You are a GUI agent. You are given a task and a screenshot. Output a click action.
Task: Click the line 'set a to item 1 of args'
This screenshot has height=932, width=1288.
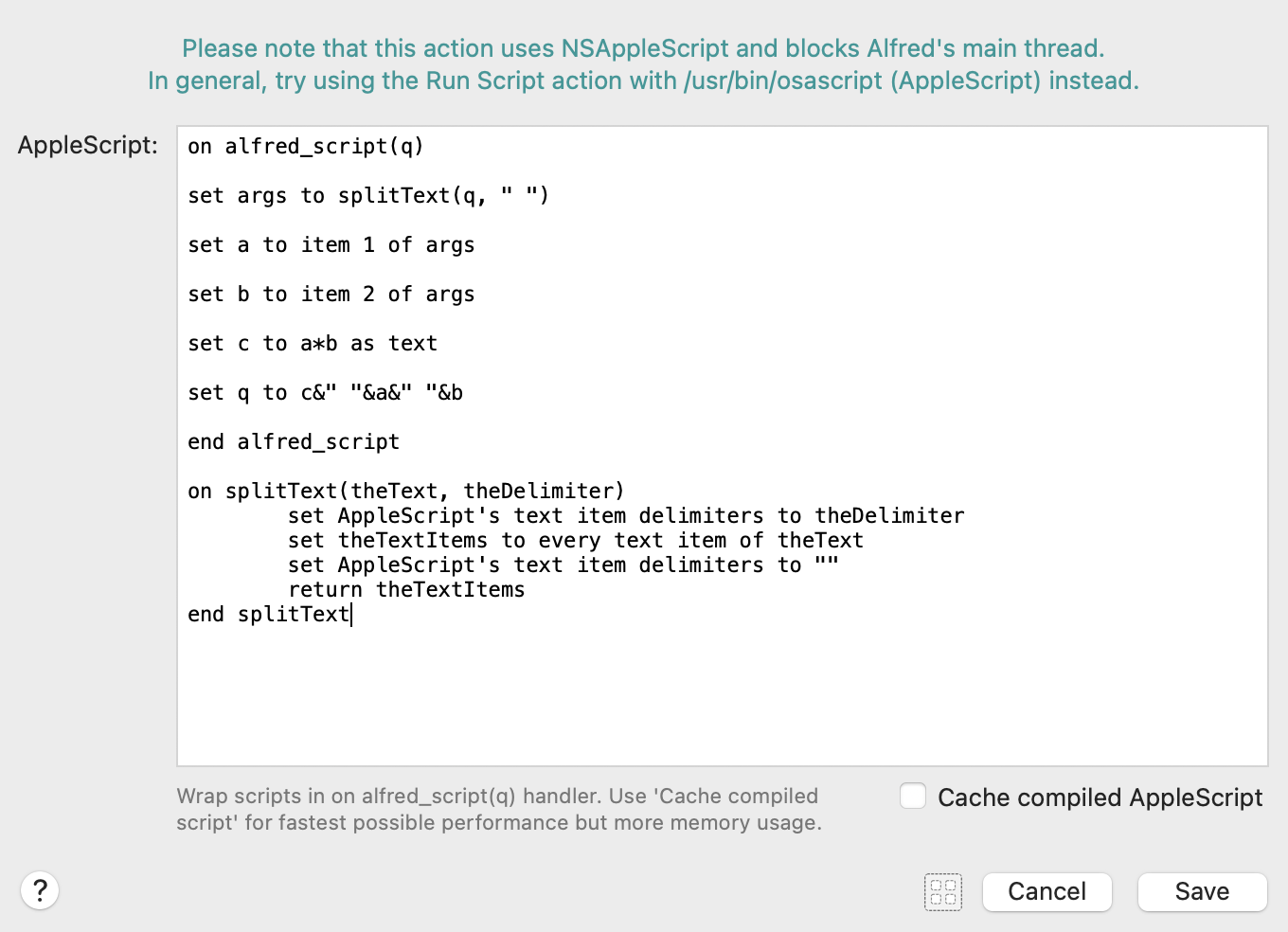click(331, 244)
